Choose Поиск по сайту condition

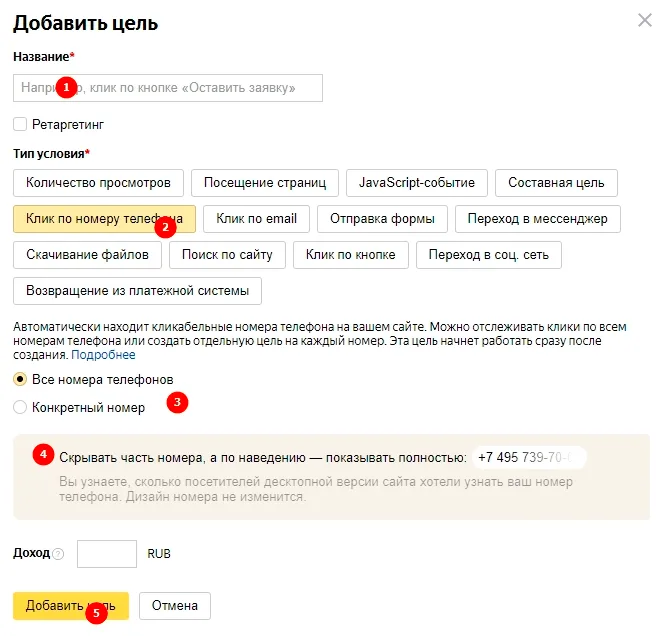tap(227, 255)
